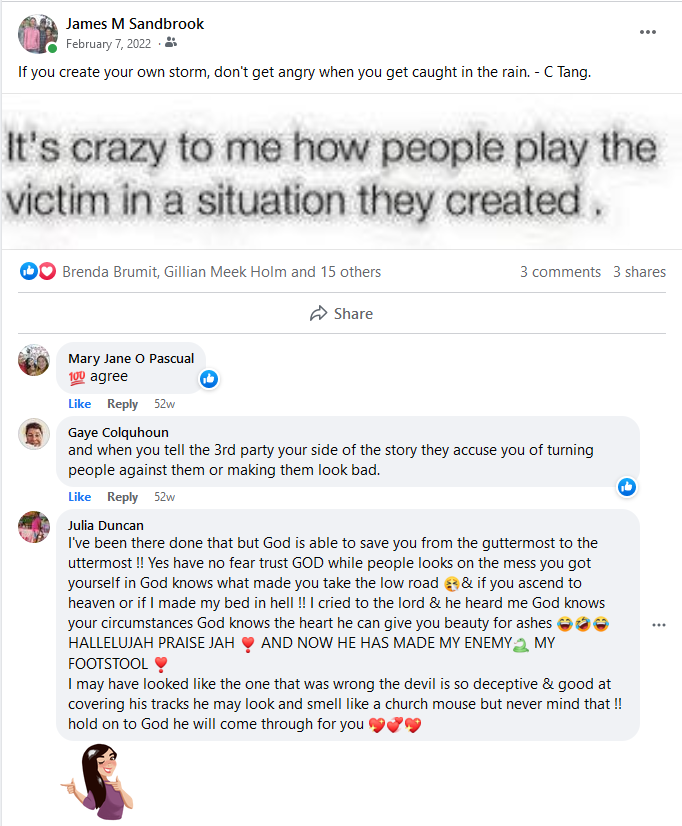Open the 3 comments link
The height and width of the screenshot is (826, 682).
[x=560, y=272]
